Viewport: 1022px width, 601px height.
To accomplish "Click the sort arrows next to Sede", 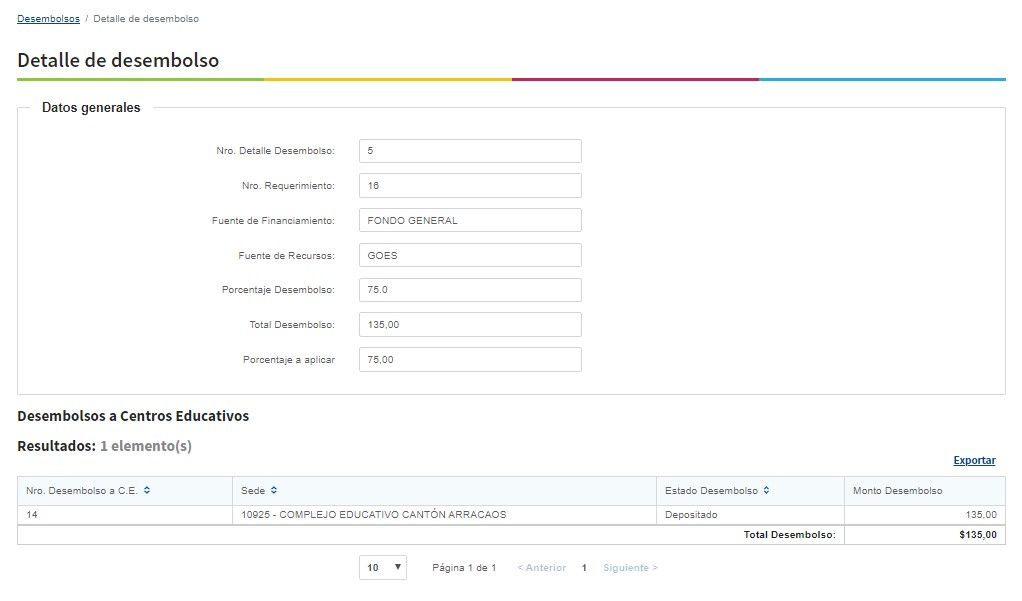I will 274,491.
